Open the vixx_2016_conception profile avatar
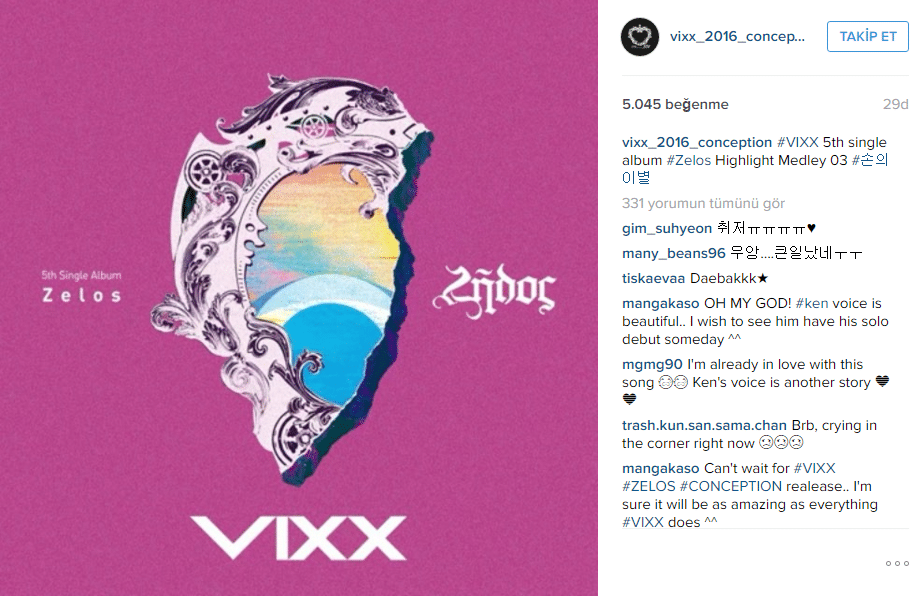 [640, 36]
